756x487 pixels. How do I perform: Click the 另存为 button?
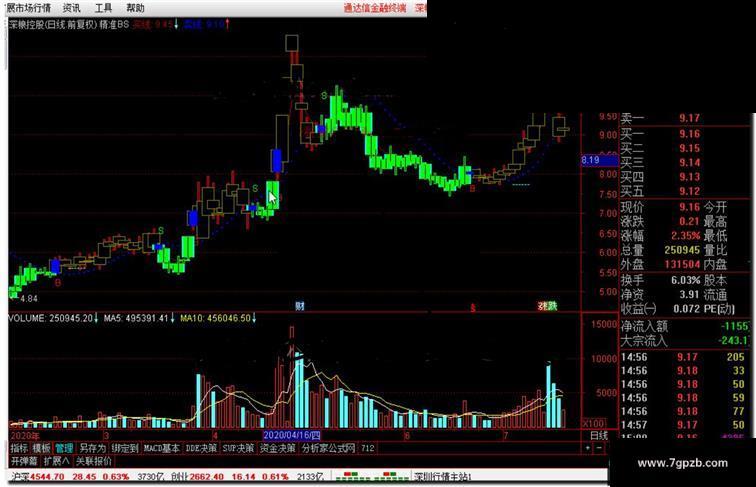(x=92, y=448)
